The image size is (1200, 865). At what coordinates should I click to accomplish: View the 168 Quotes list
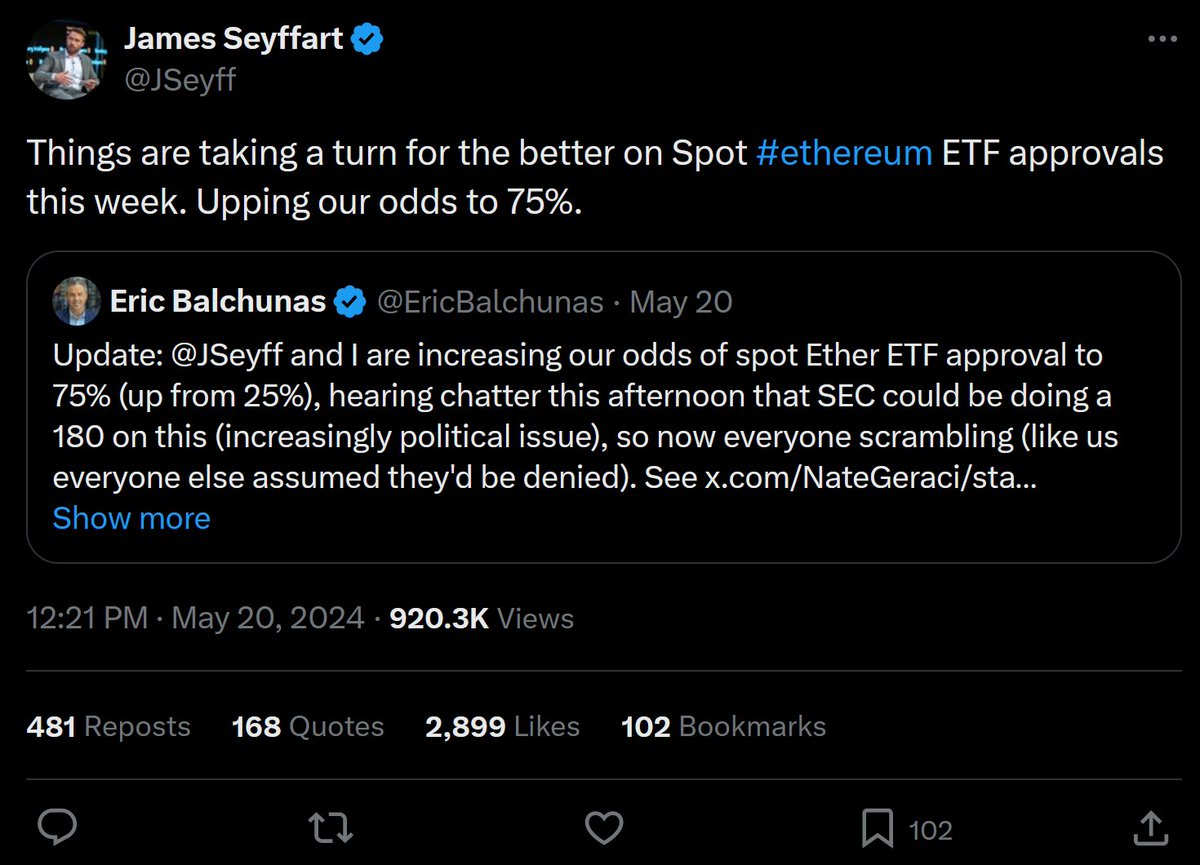coord(307,726)
